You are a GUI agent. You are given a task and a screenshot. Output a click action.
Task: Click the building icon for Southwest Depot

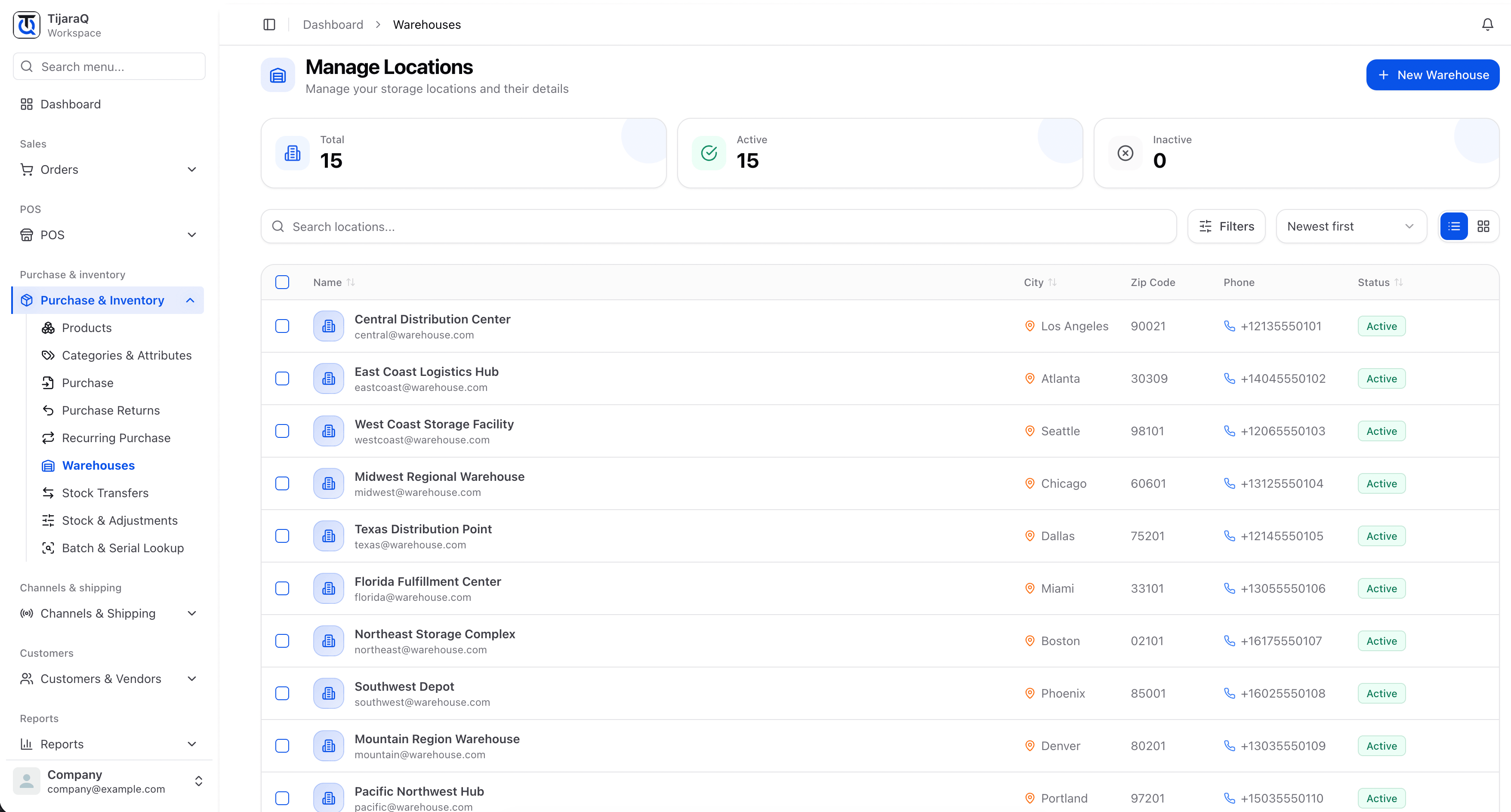(x=328, y=694)
